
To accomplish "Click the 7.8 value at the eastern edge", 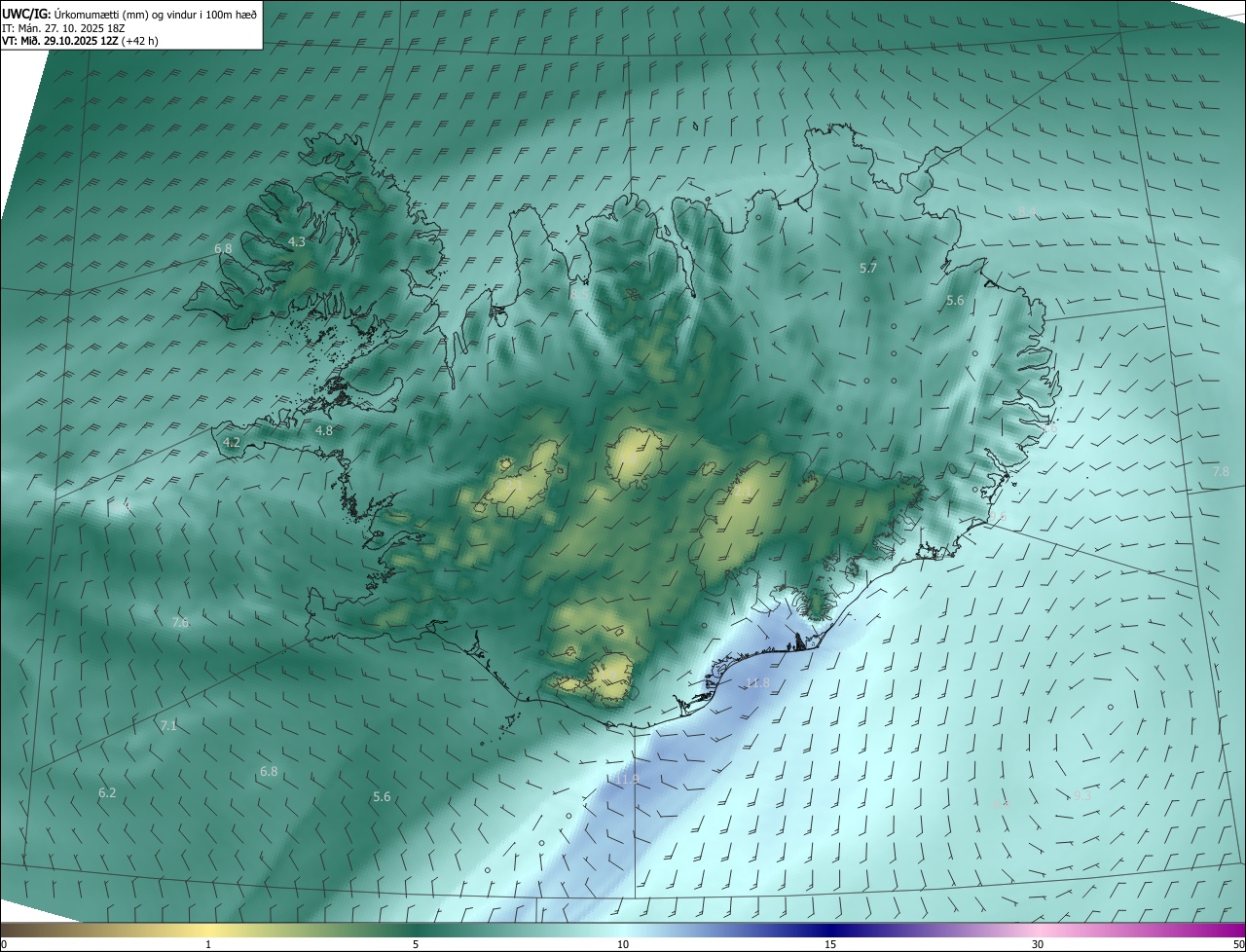I will tap(1221, 471).
